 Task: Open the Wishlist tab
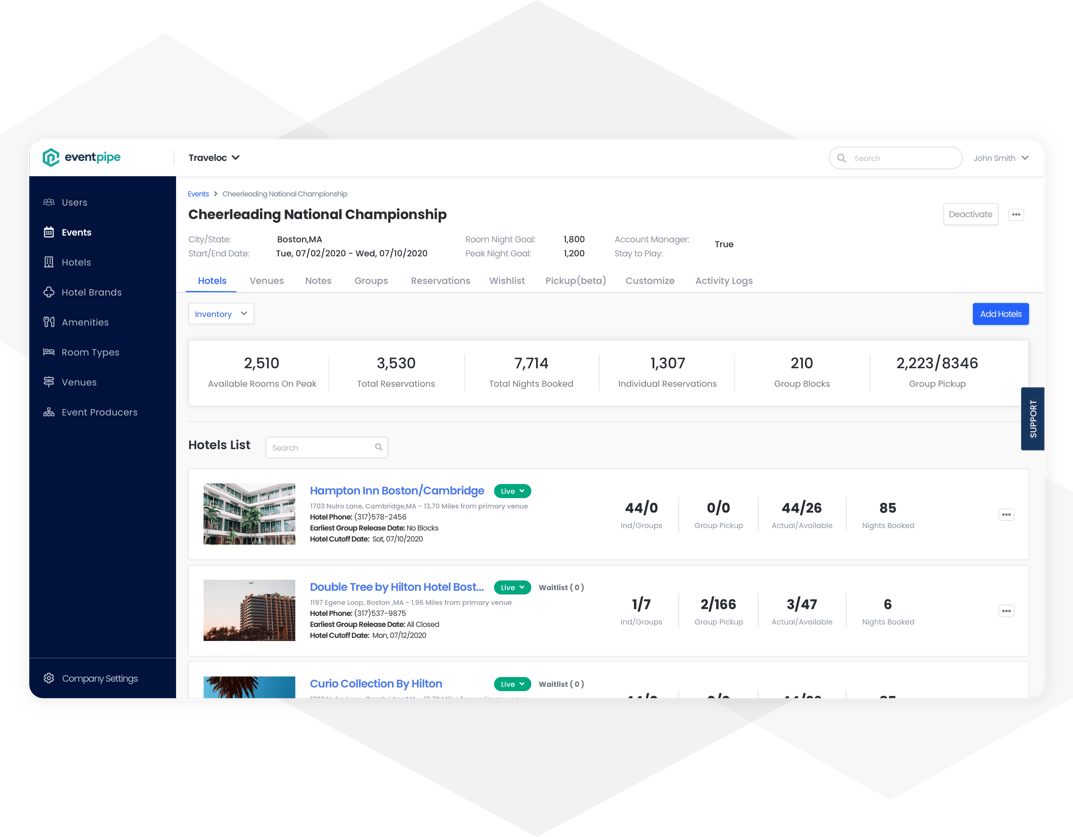click(507, 281)
